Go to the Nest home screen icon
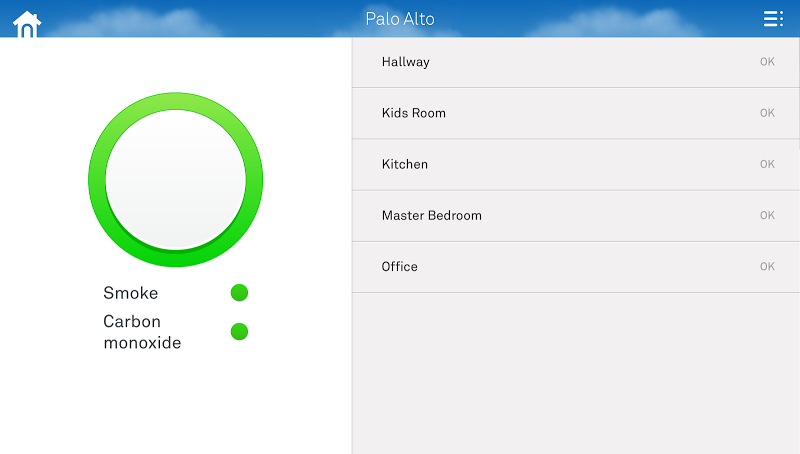 click(x=27, y=24)
